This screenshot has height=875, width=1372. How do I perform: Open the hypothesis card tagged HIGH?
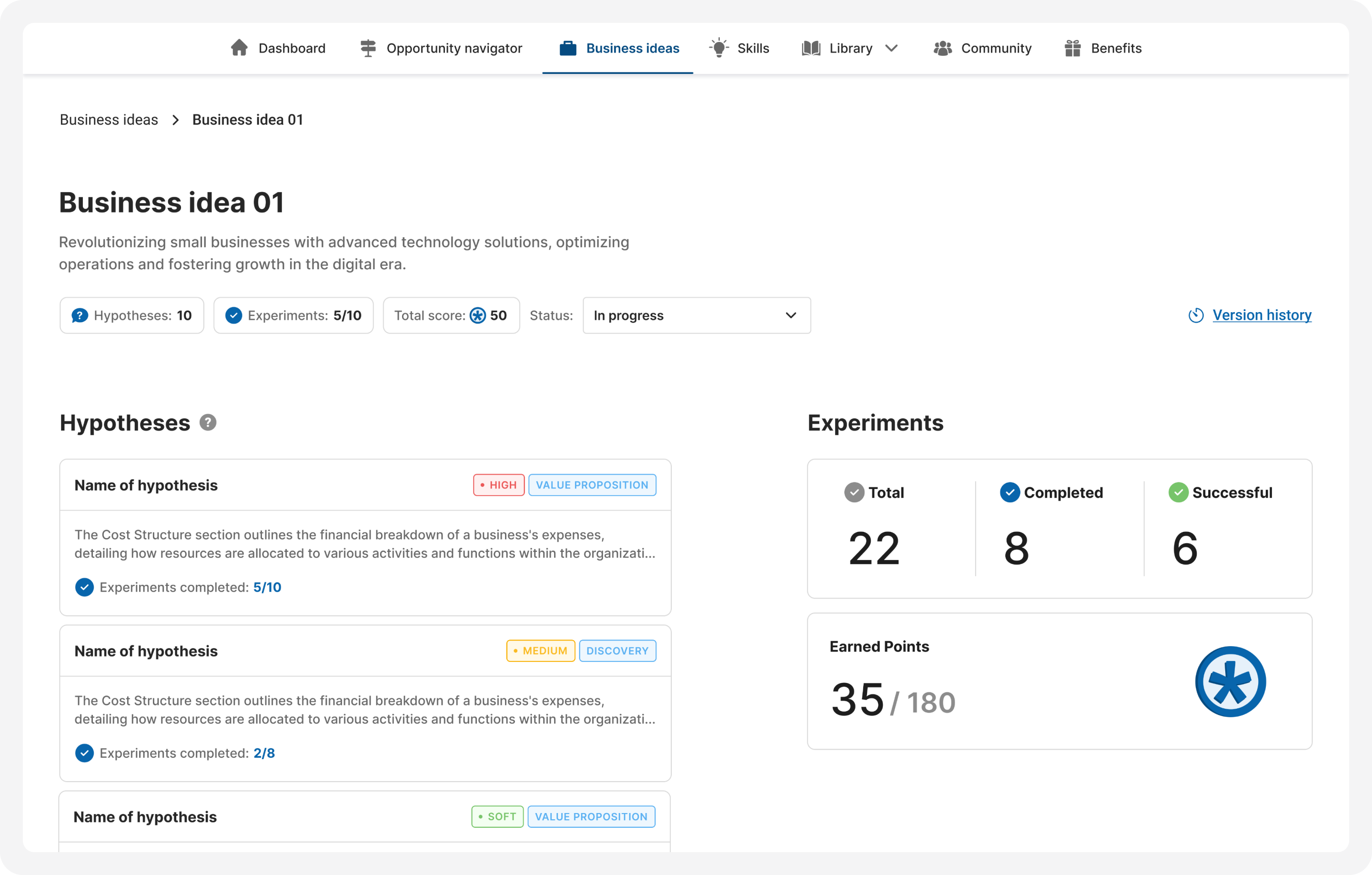point(365,538)
